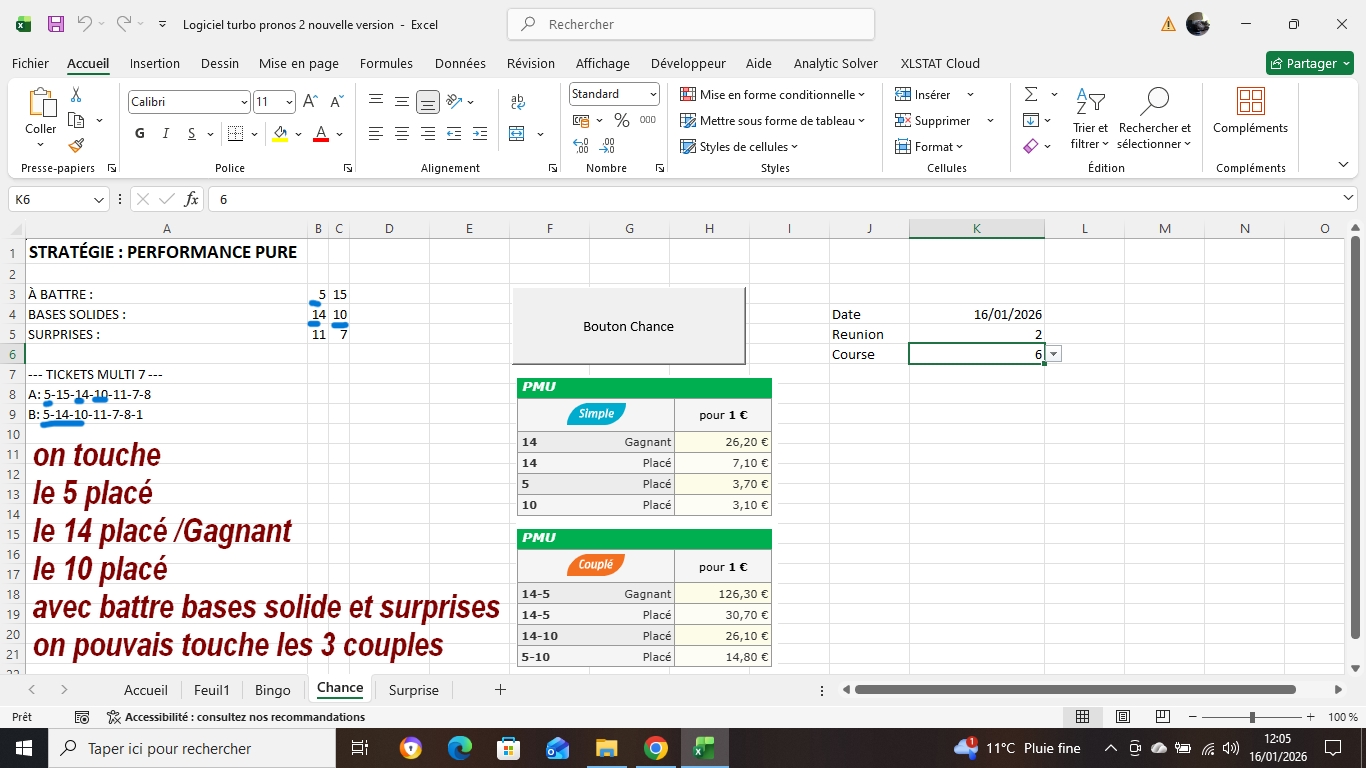Screen dimensions: 1366x768
Task: Click the increase indent icon
Action: click(480, 134)
